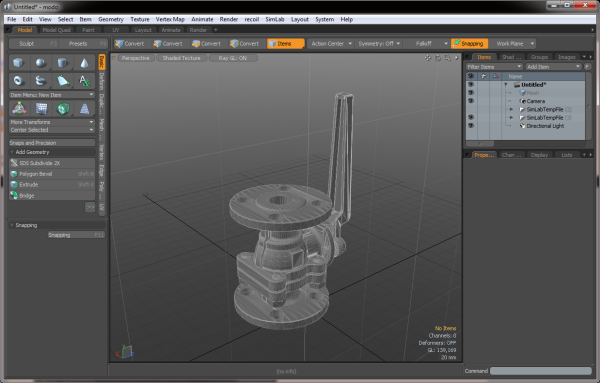Toggle visibility of the Camera item
The height and width of the screenshot is (383, 600).
471,101
